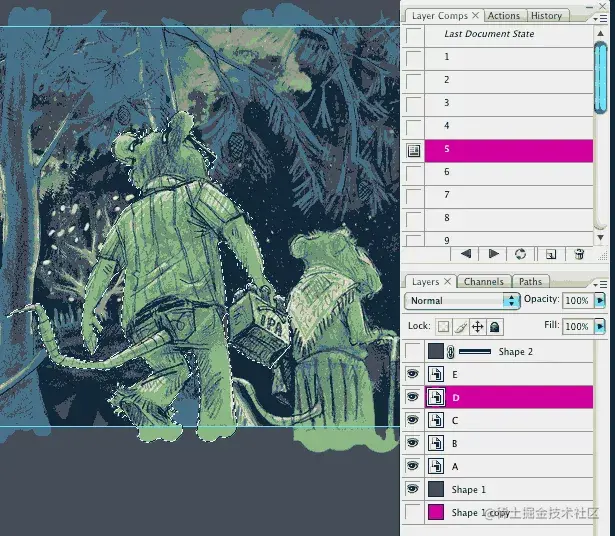Update the selected layer comp
This screenshot has width=615, height=536.
pyautogui.click(x=520, y=254)
